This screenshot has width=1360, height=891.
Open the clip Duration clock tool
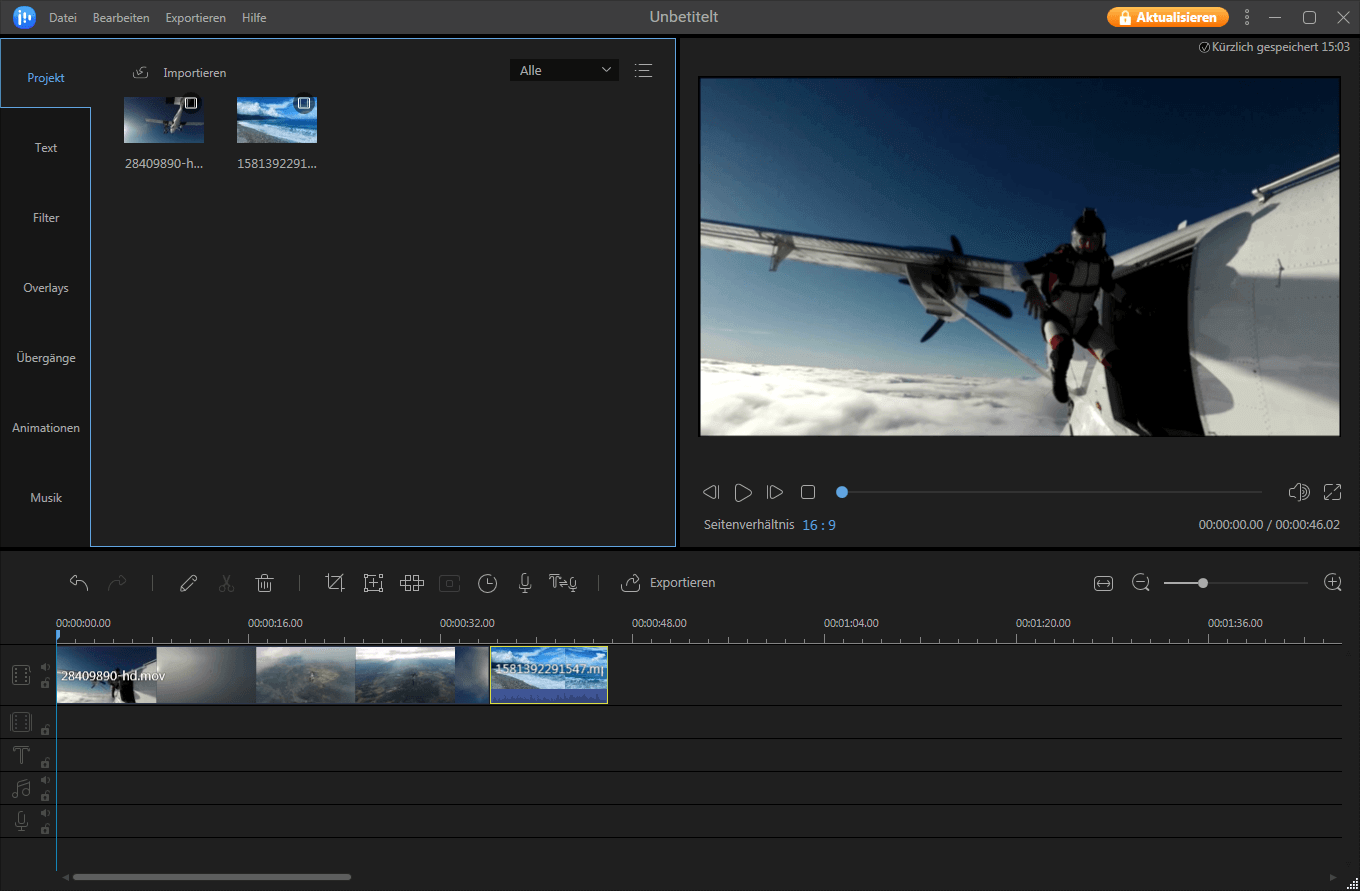pos(487,583)
